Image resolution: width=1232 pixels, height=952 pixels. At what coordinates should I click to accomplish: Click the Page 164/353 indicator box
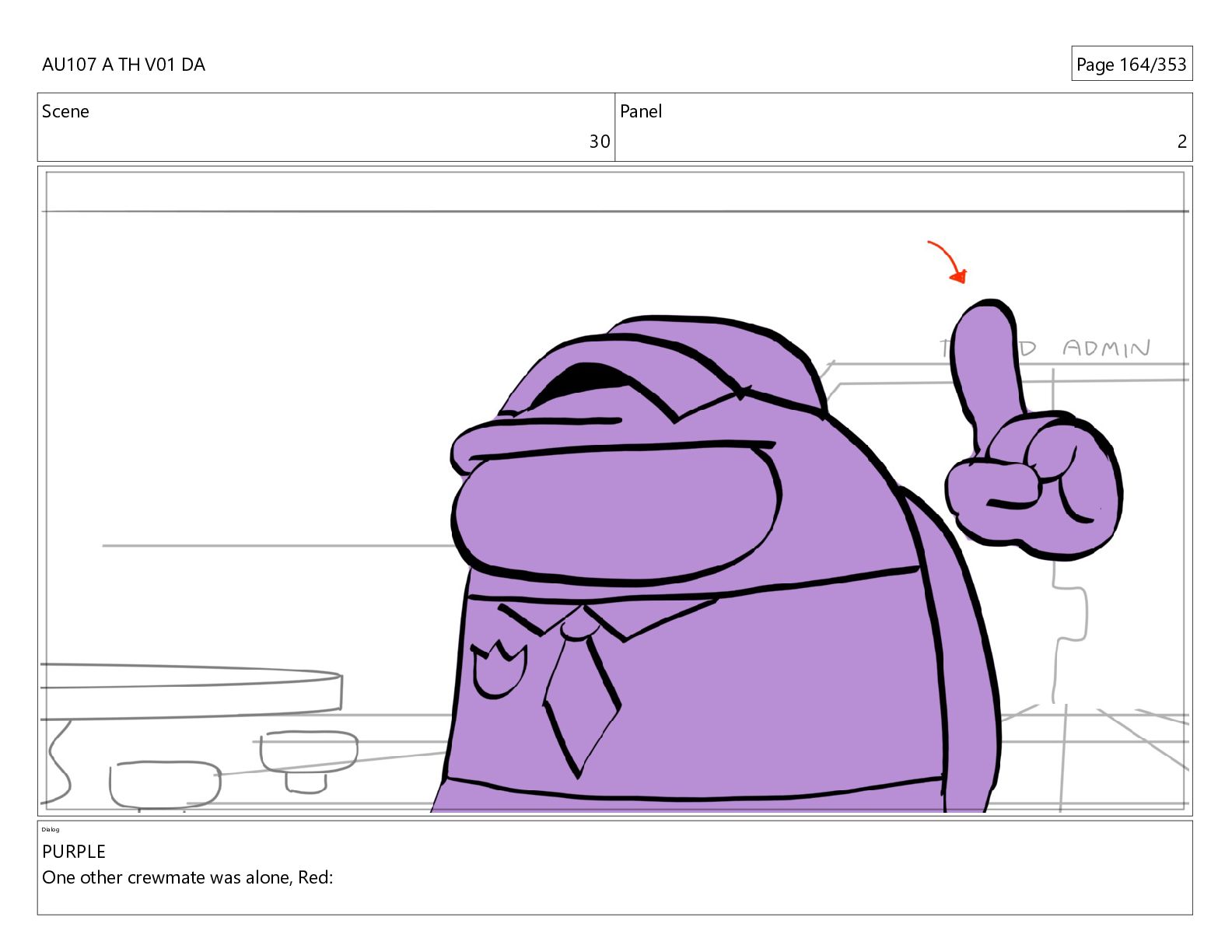click(x=1132, y=64)
